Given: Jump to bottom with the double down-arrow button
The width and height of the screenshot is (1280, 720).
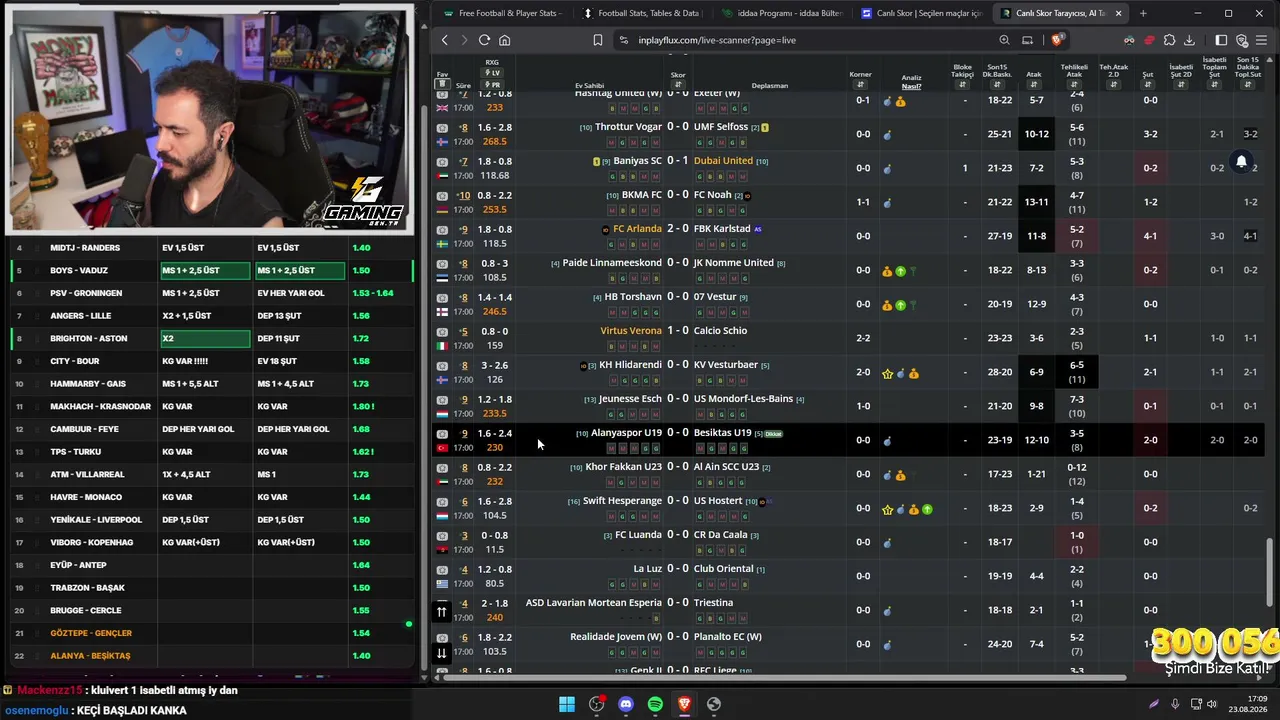Looking at the screenshot, I should [x=441, y=653].
